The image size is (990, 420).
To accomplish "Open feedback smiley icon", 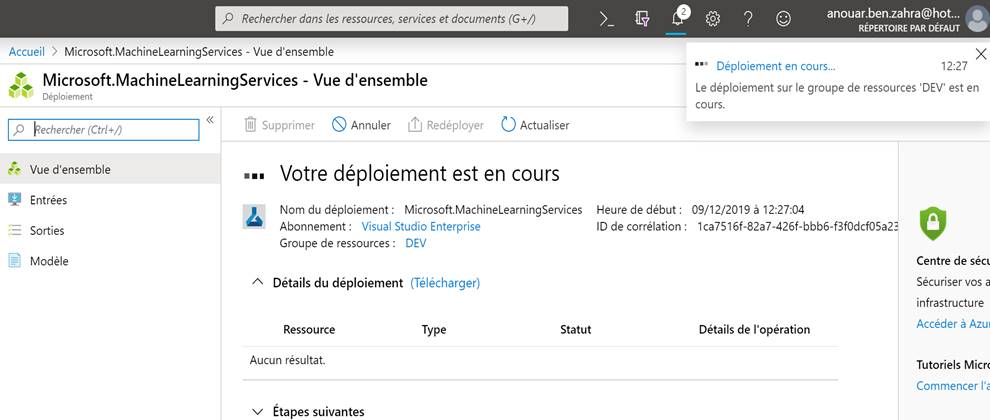I will pyautogui.click(x=783, y=18).
